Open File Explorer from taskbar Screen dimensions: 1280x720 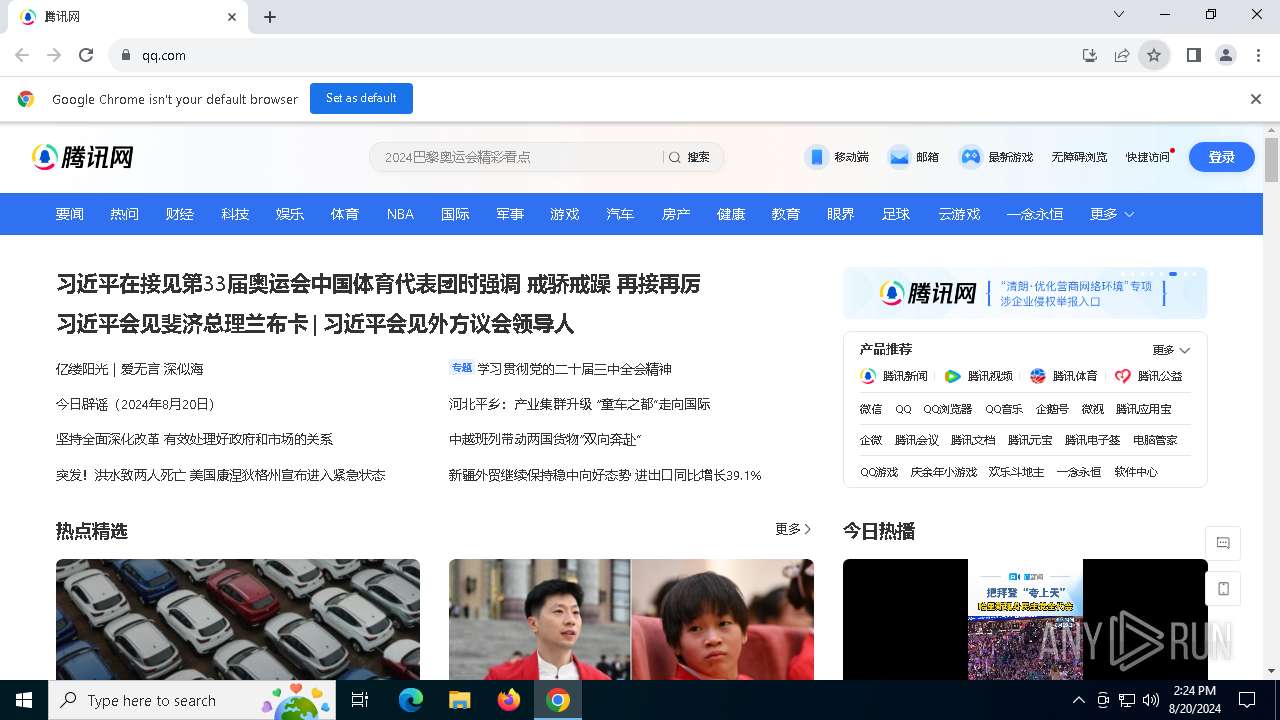point(459,700)
